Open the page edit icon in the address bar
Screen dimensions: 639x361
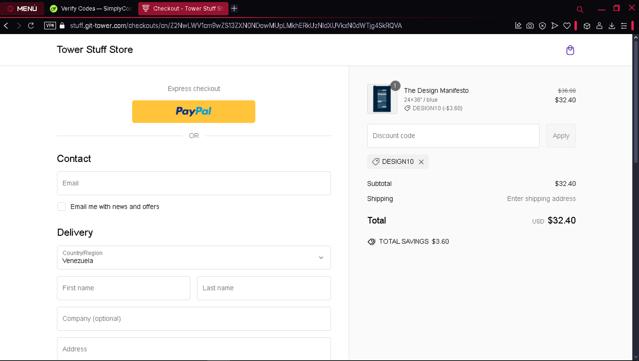518,26
